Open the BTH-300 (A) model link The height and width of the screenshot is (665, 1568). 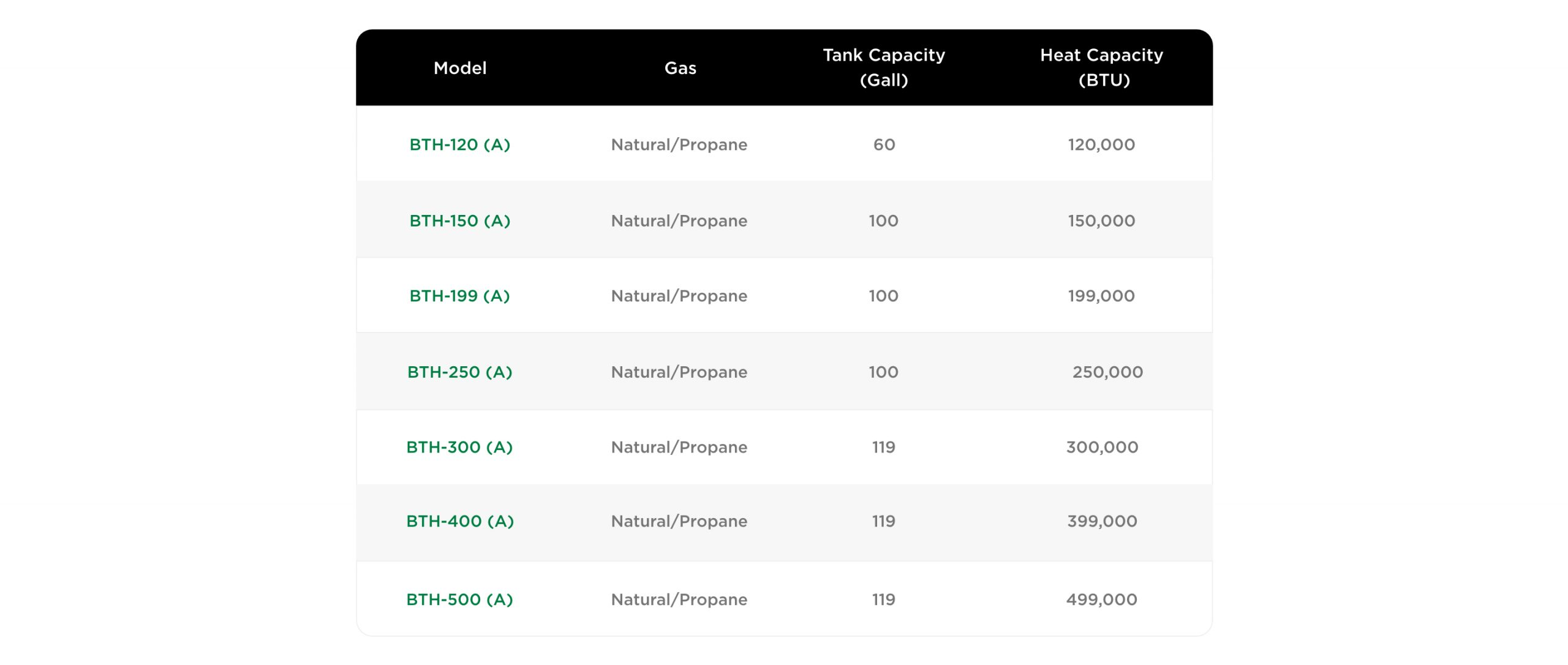459,447
